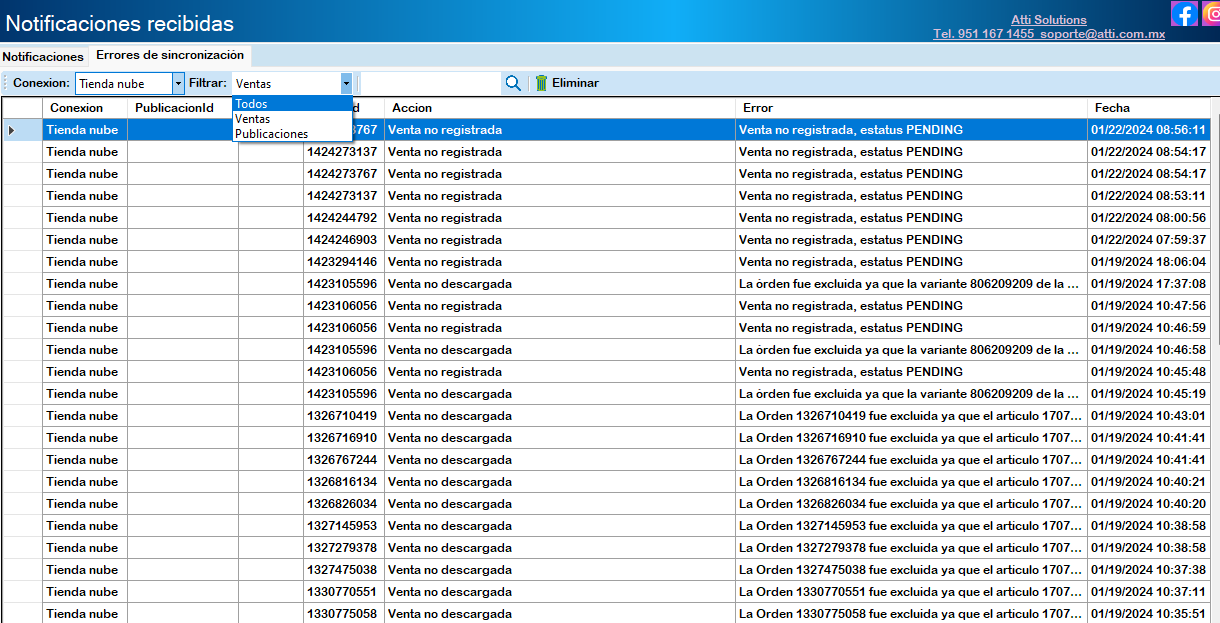This screenshot has height=623, width=1220.
Task: Sort by the Fecha column header
Action: pos(1112,108)
